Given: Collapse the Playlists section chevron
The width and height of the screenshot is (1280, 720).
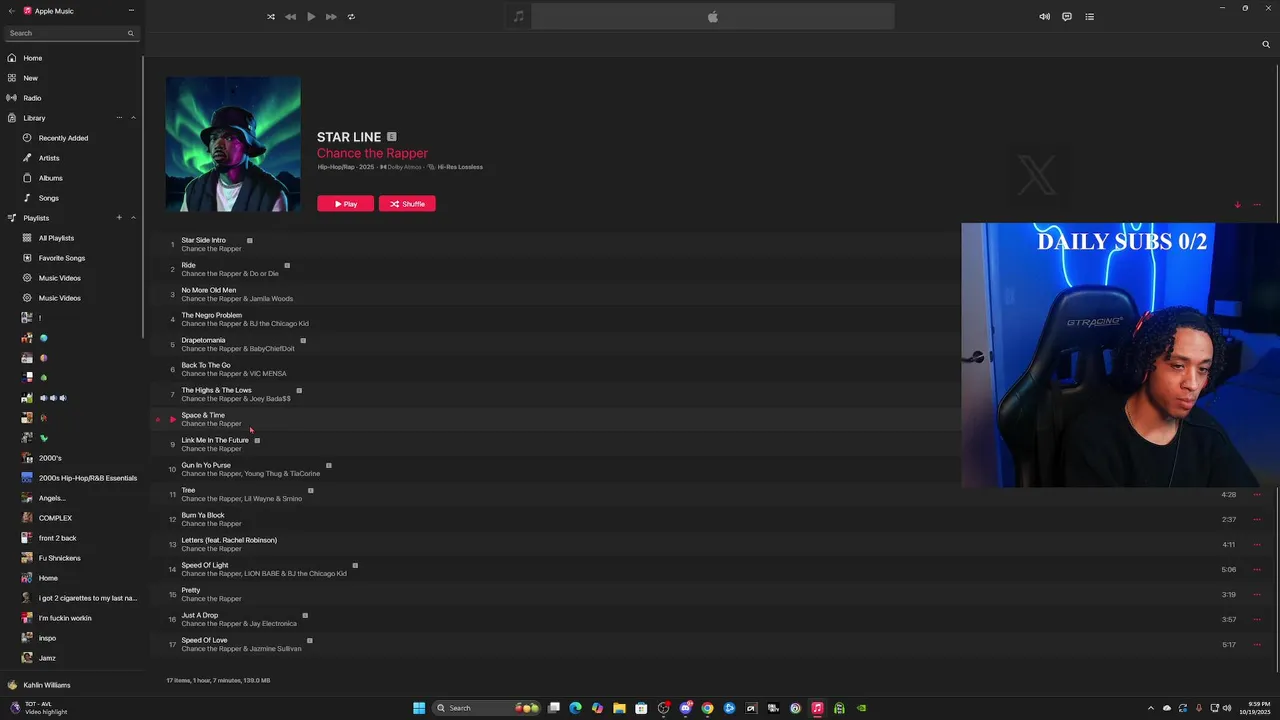Looking at the screenshot, I should [133, 218].
